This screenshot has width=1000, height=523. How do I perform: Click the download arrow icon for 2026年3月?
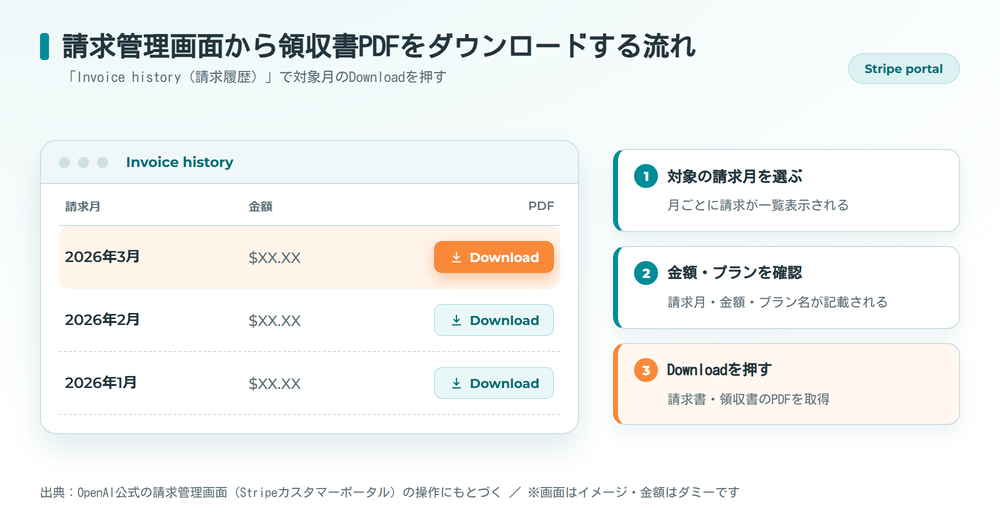tap(456, 257)
